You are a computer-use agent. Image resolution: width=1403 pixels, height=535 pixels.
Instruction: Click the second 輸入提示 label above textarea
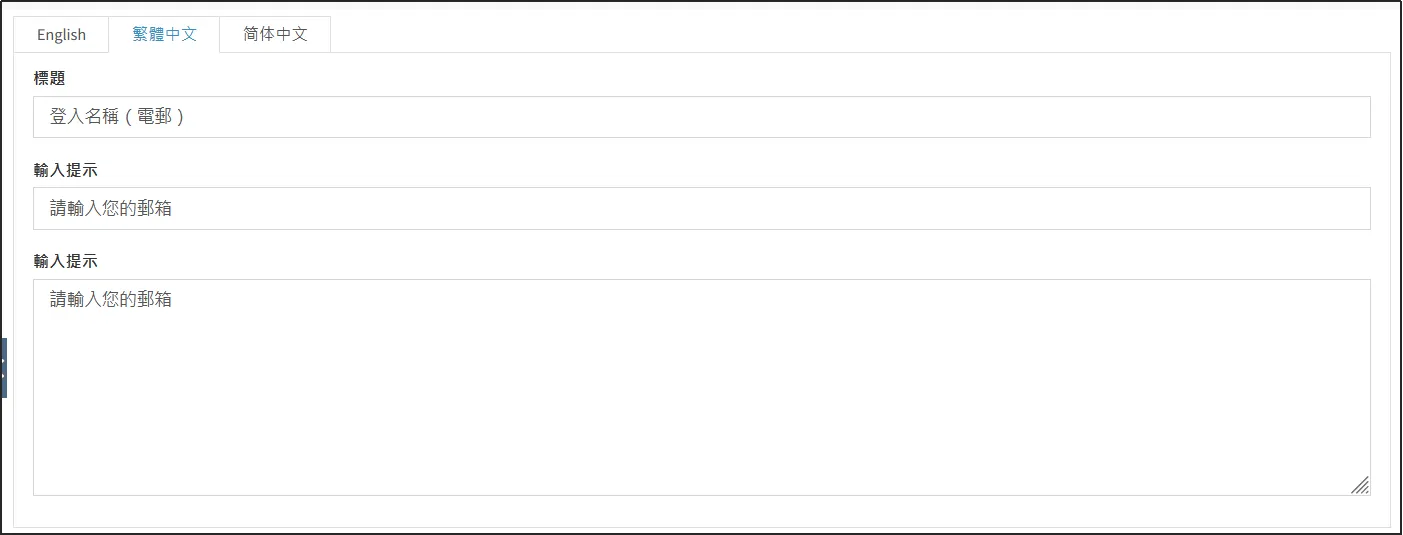pyautogui.click(x=65, y=262)
